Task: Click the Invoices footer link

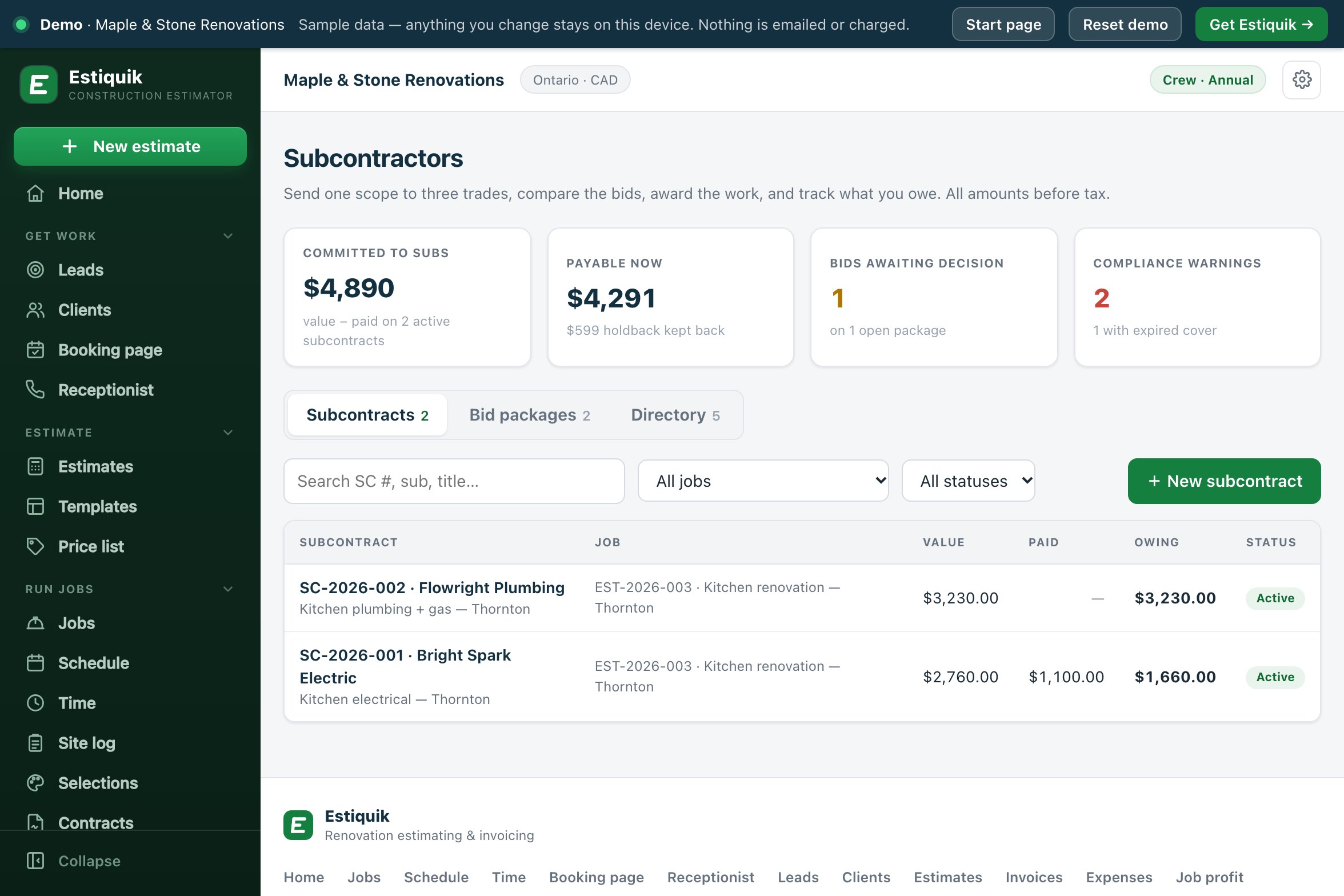Action: [1034, 877]
